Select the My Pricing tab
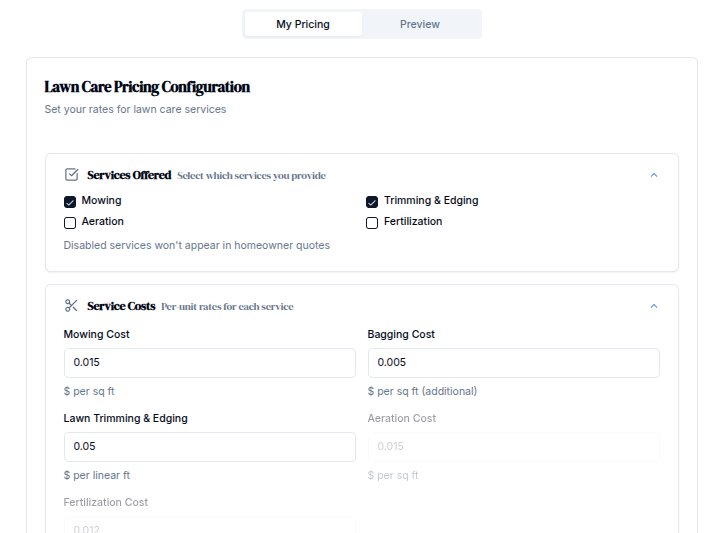 tap(303, 24)
